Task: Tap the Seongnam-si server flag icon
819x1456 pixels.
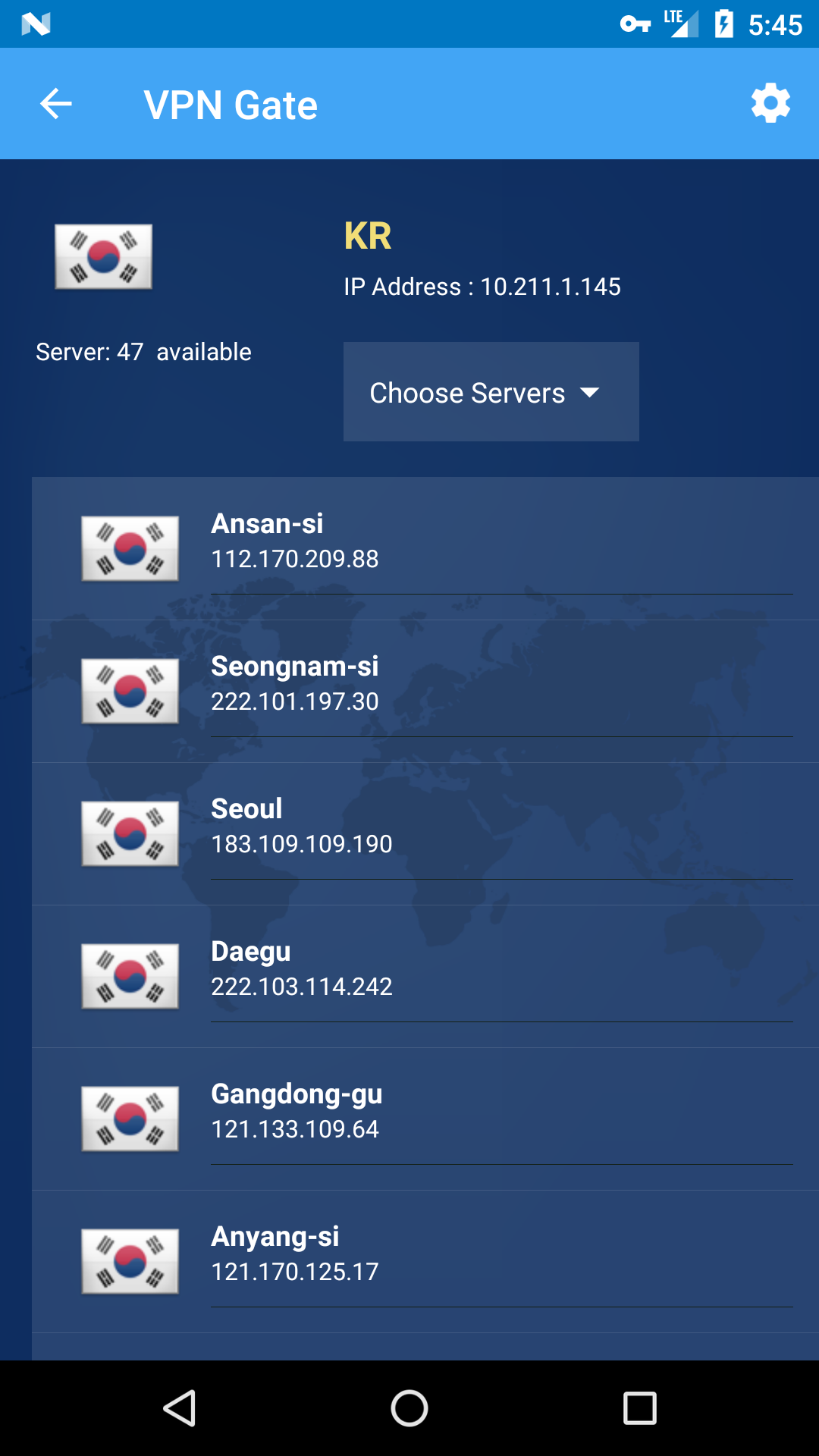Action: click(x=130, y=691)
